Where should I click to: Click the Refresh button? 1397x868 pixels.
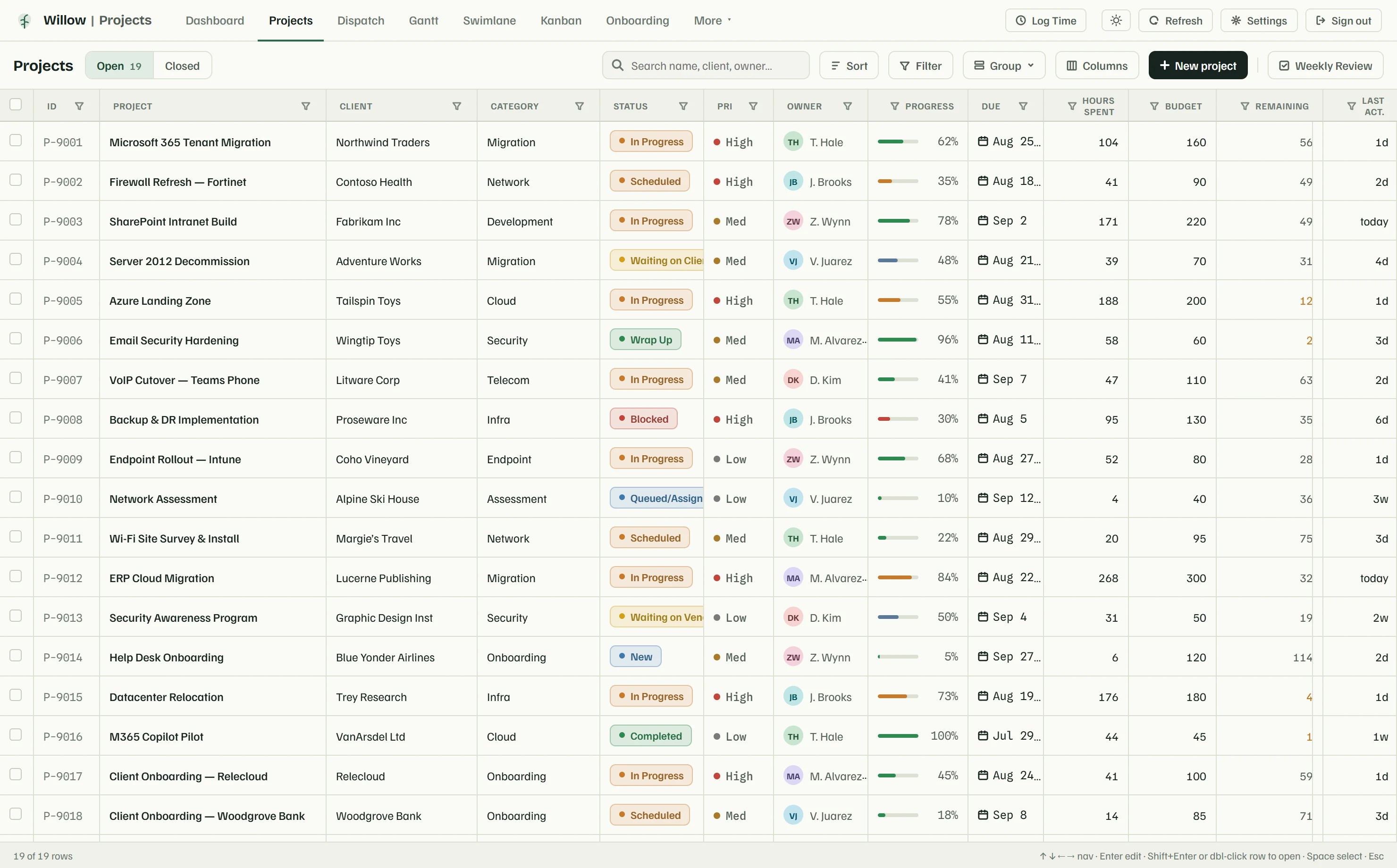(1175, 21)
